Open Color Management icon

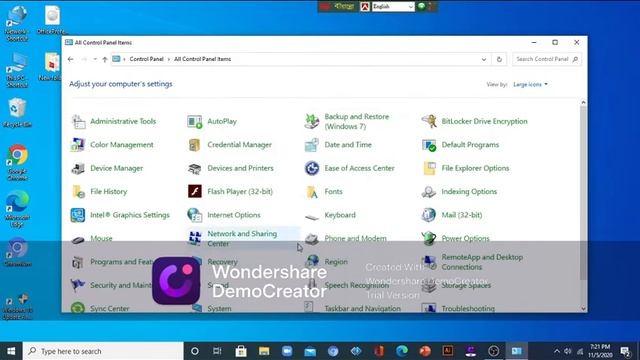click(x=78, y=145)
